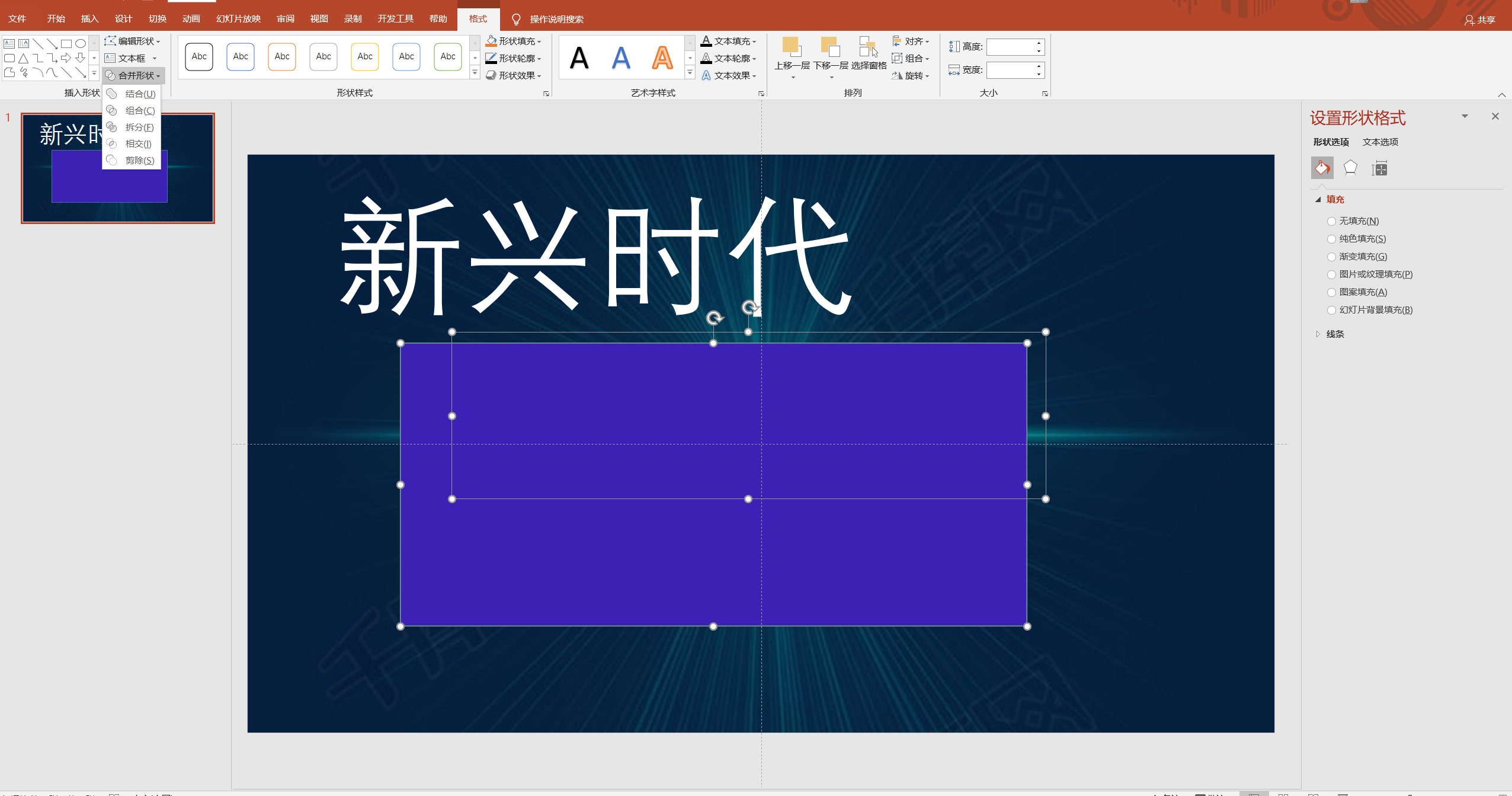Select slide 1 thumbnail
Image resolution: width=1512 pixels, height=796 pixels.
pos(118,168)
